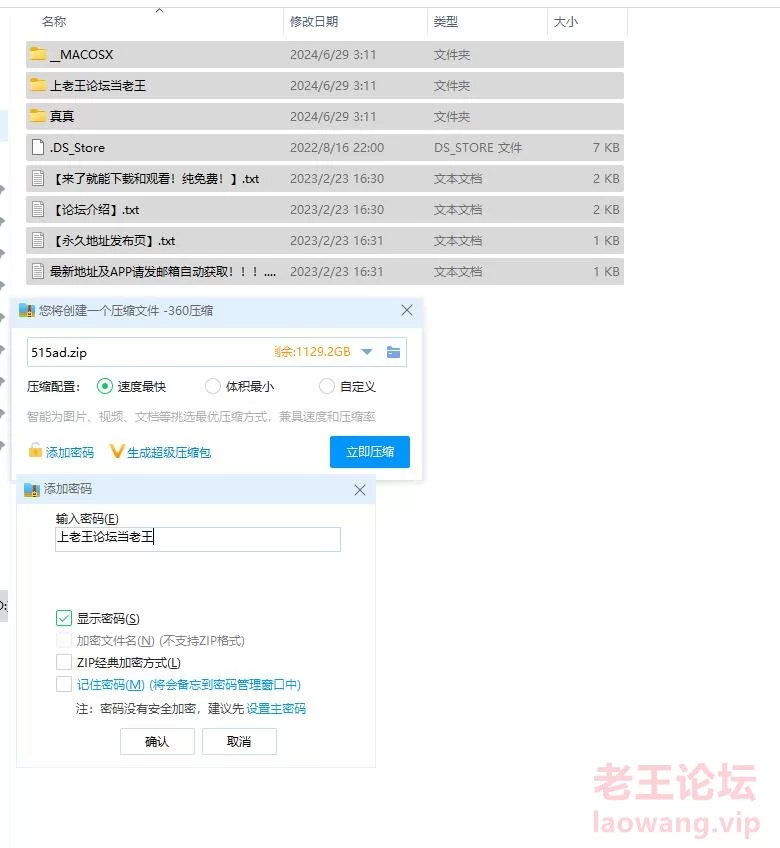
Task: Toggle the 加密文件名 checkbox
Action: pyautogui.click(x=64, y=640)
